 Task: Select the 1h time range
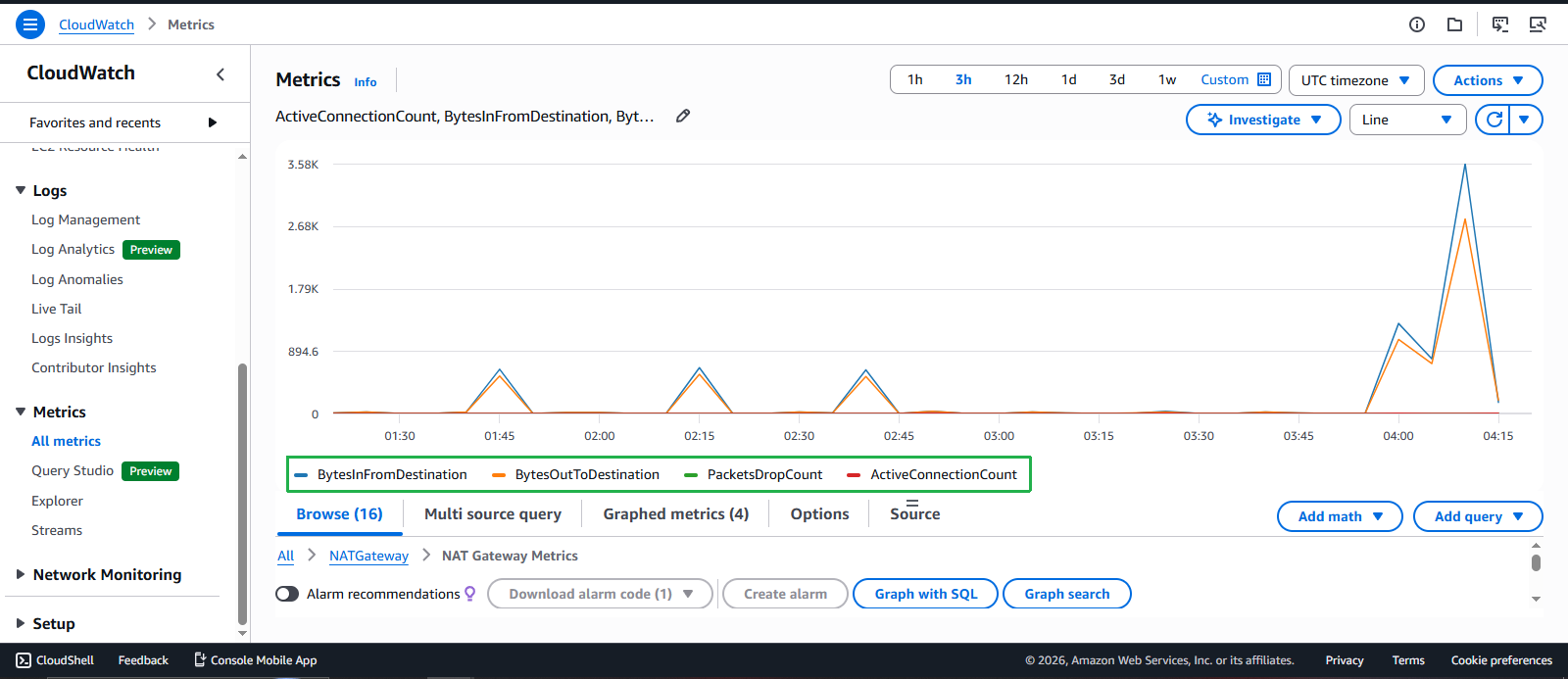[914, 79]
